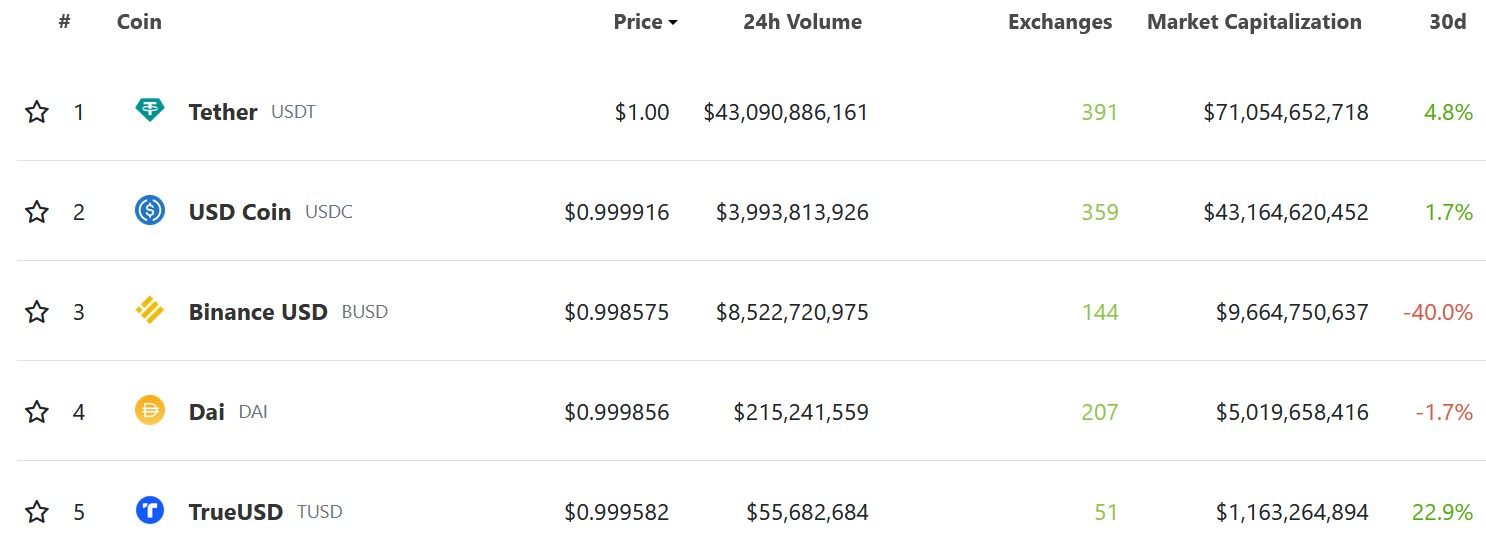Open the Binance USD name link
Image resolution: width=1486 pixels, height=546 pixels.
click(x=258, y=312)
